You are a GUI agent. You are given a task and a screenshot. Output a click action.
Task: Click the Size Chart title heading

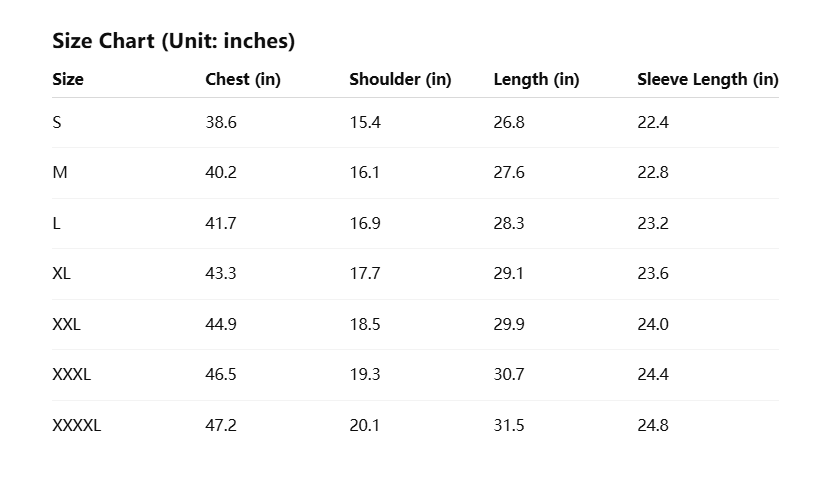point(173,41)
